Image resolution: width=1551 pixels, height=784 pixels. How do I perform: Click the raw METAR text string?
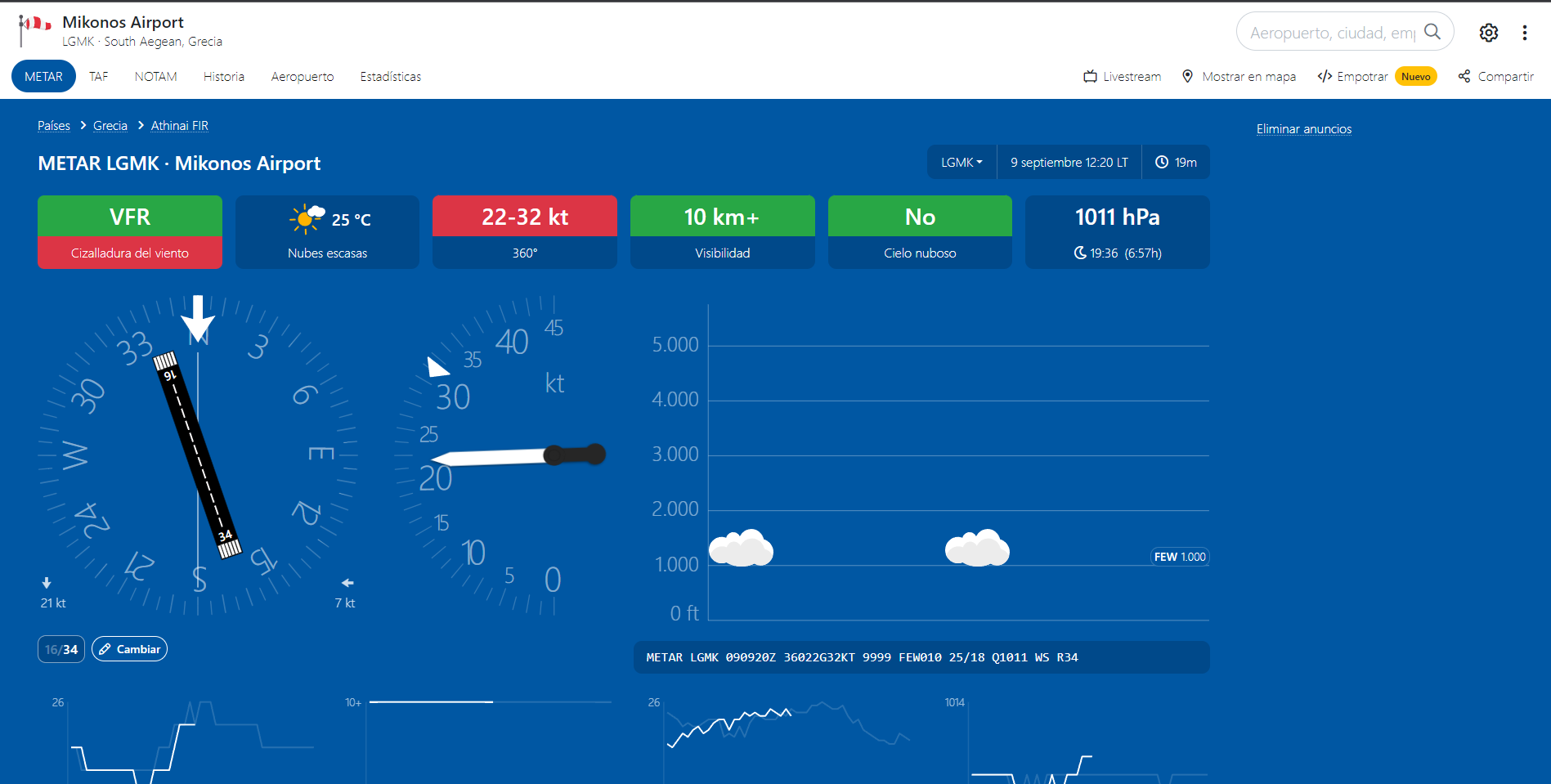pyautogui.click(x=862, y=657)
